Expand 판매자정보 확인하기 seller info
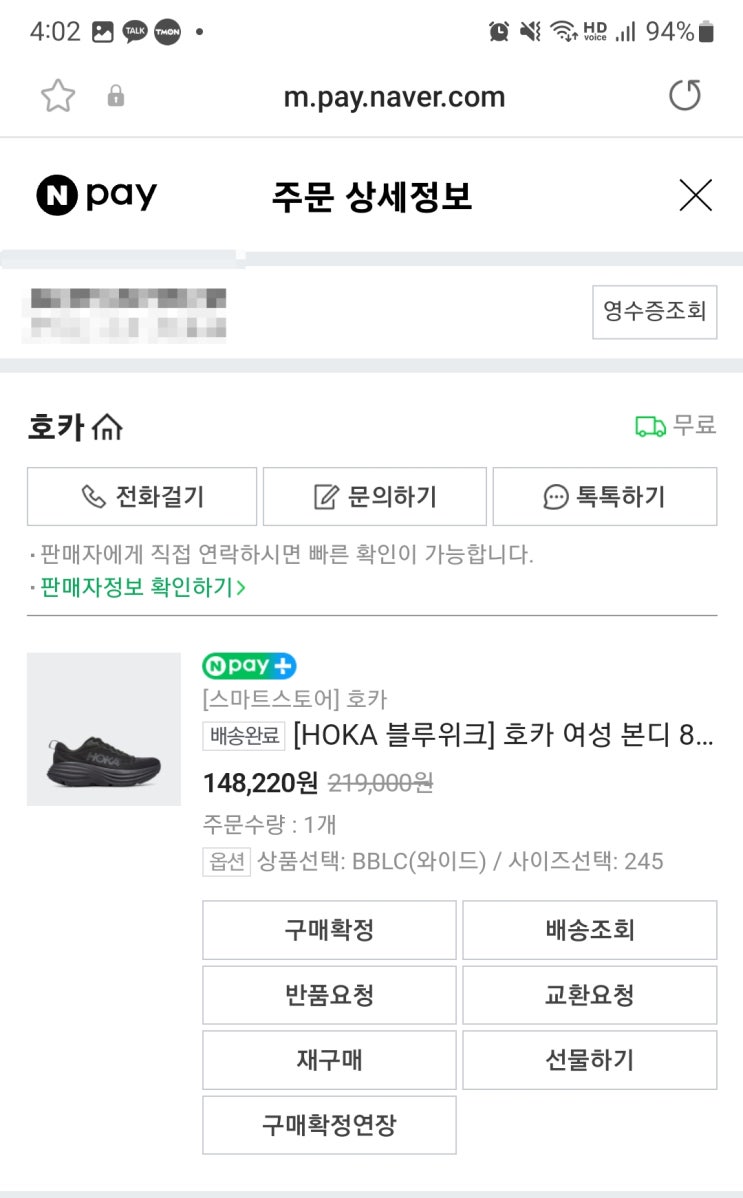This screenshot has height=1198, width=743. pyautogui.click(x=142, y=587)
